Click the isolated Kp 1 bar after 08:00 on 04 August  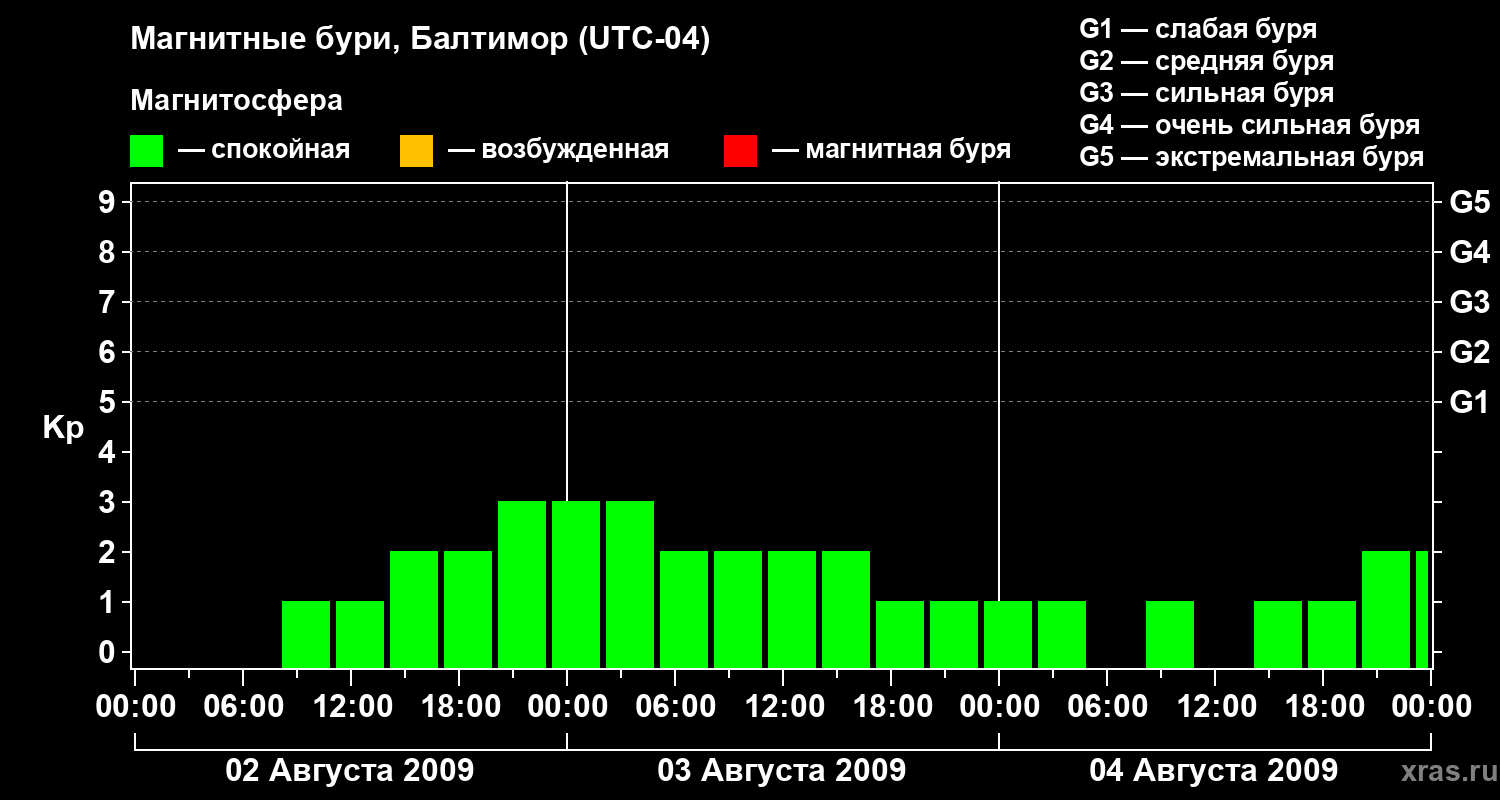tap(1170, 634)
